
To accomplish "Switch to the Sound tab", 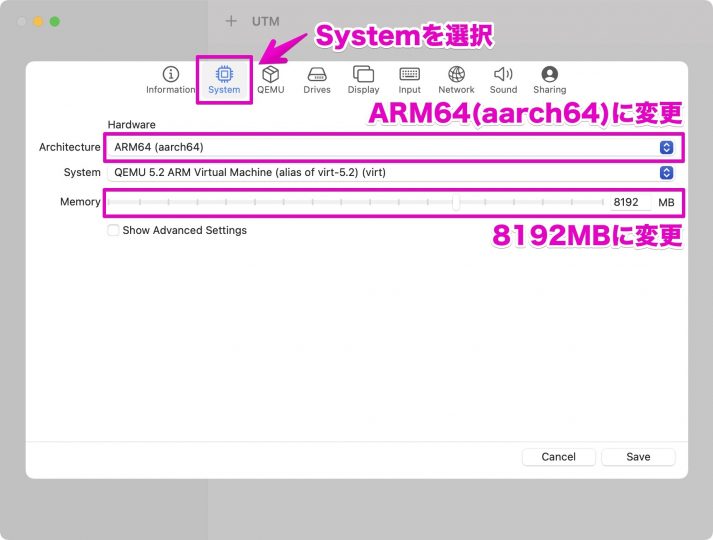I will click(x=503, y=80).
